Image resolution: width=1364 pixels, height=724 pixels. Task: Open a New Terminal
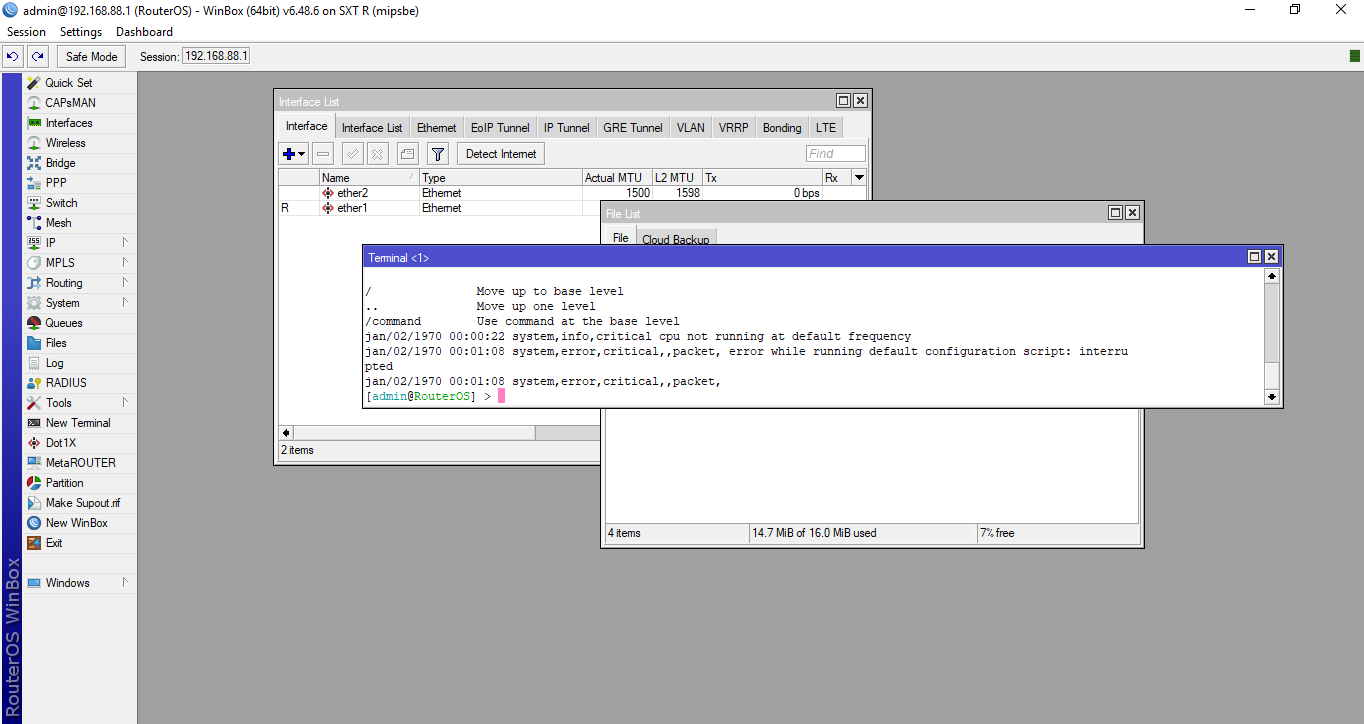click(77, 423)
